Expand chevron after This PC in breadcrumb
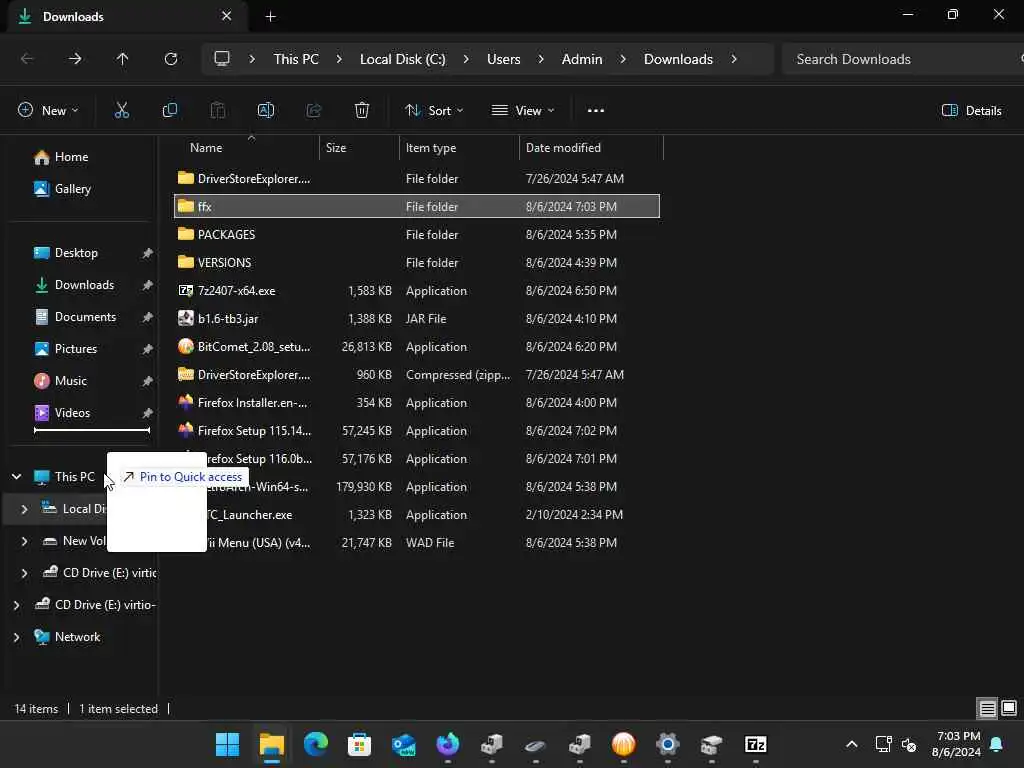The height and width of the screenshot is (768, 1024). point(339,59)
